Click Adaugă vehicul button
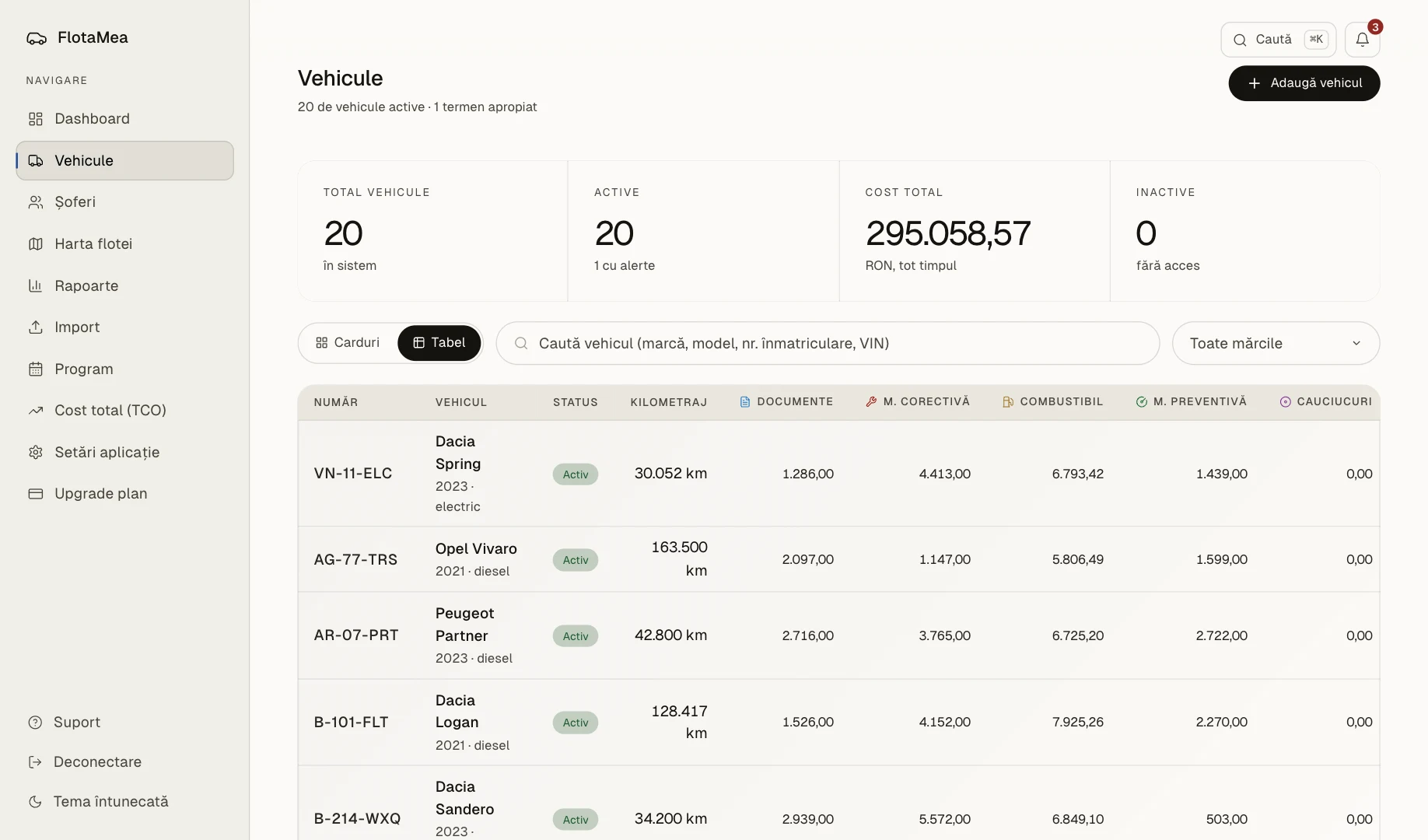 pos(1304,83)
